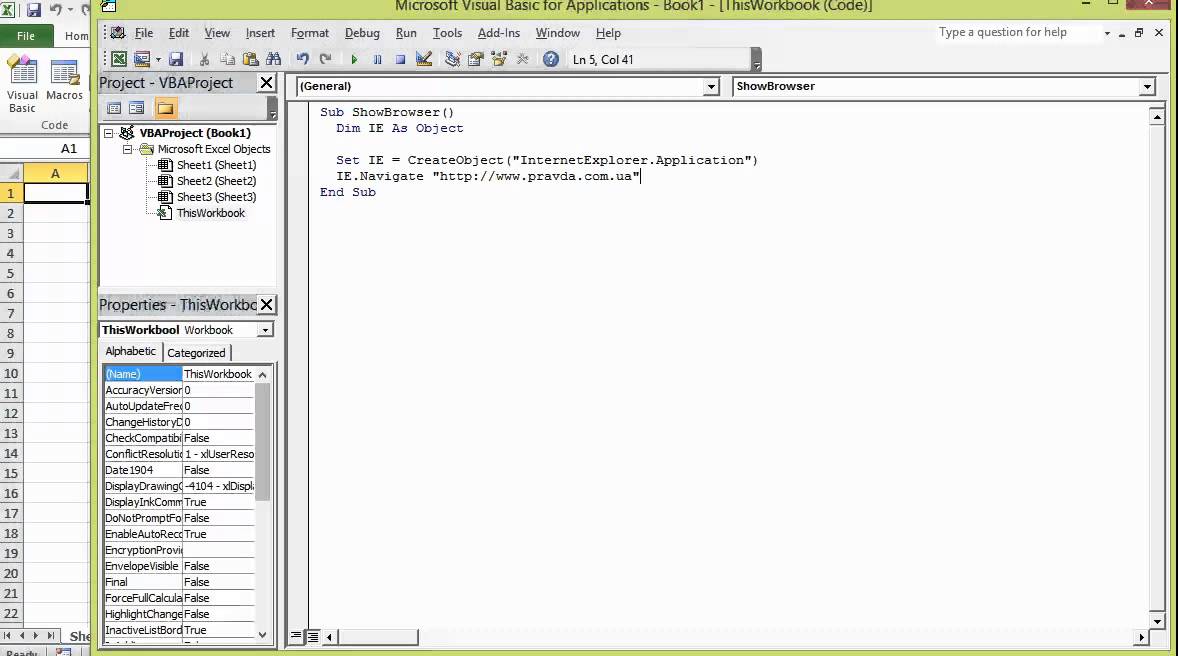The height and width of the screenshot is (656, 1178).
Task: Click the Properties list vertical scrollbar thumb
Action: (262, 442)
